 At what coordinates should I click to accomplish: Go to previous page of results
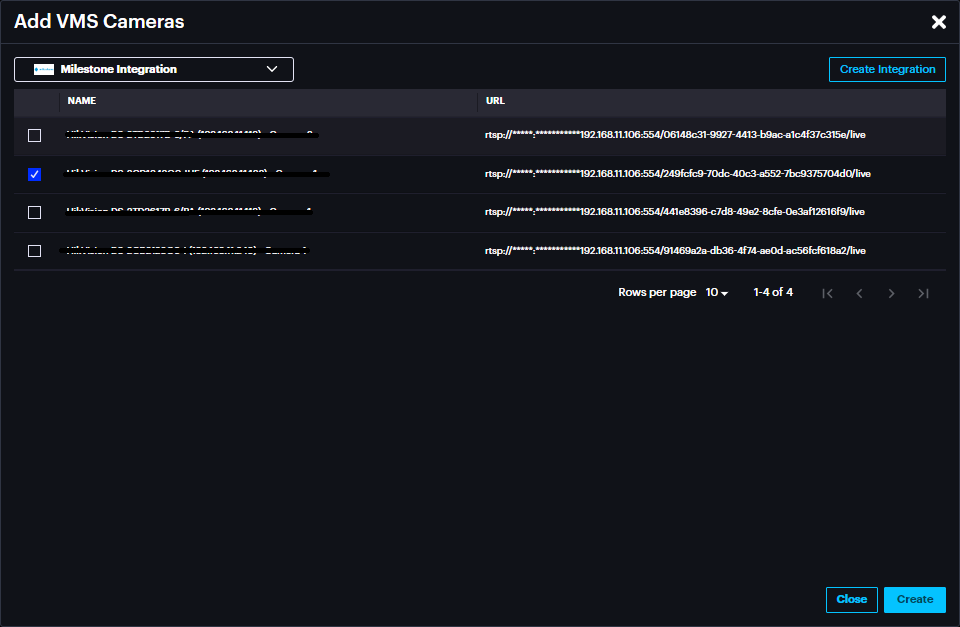[x=859, y=293]
